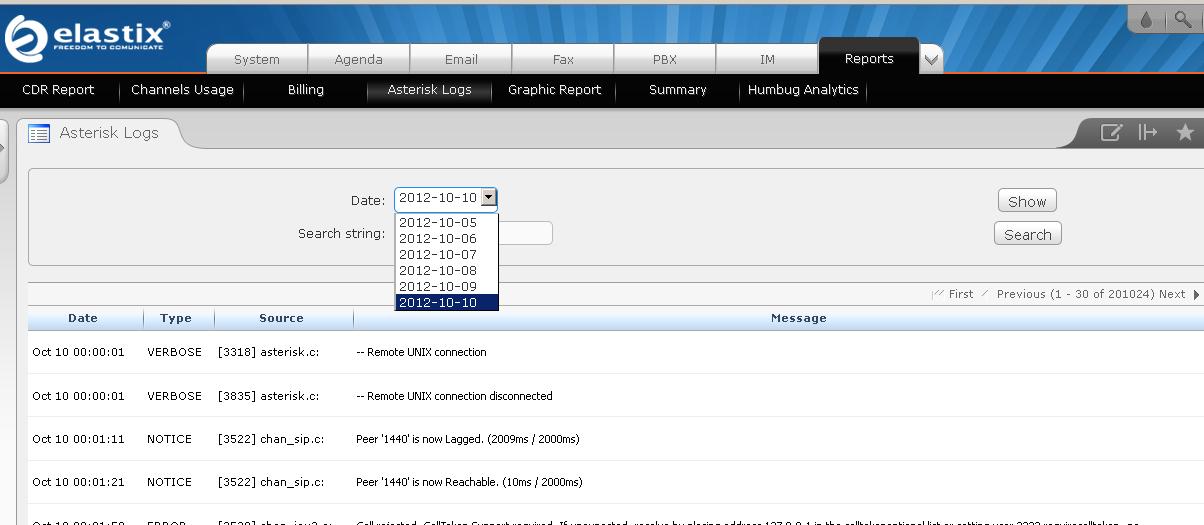Select 2012-10-05 in the date list
This screenshot has width=1204, height=525.
click(438, 223)
